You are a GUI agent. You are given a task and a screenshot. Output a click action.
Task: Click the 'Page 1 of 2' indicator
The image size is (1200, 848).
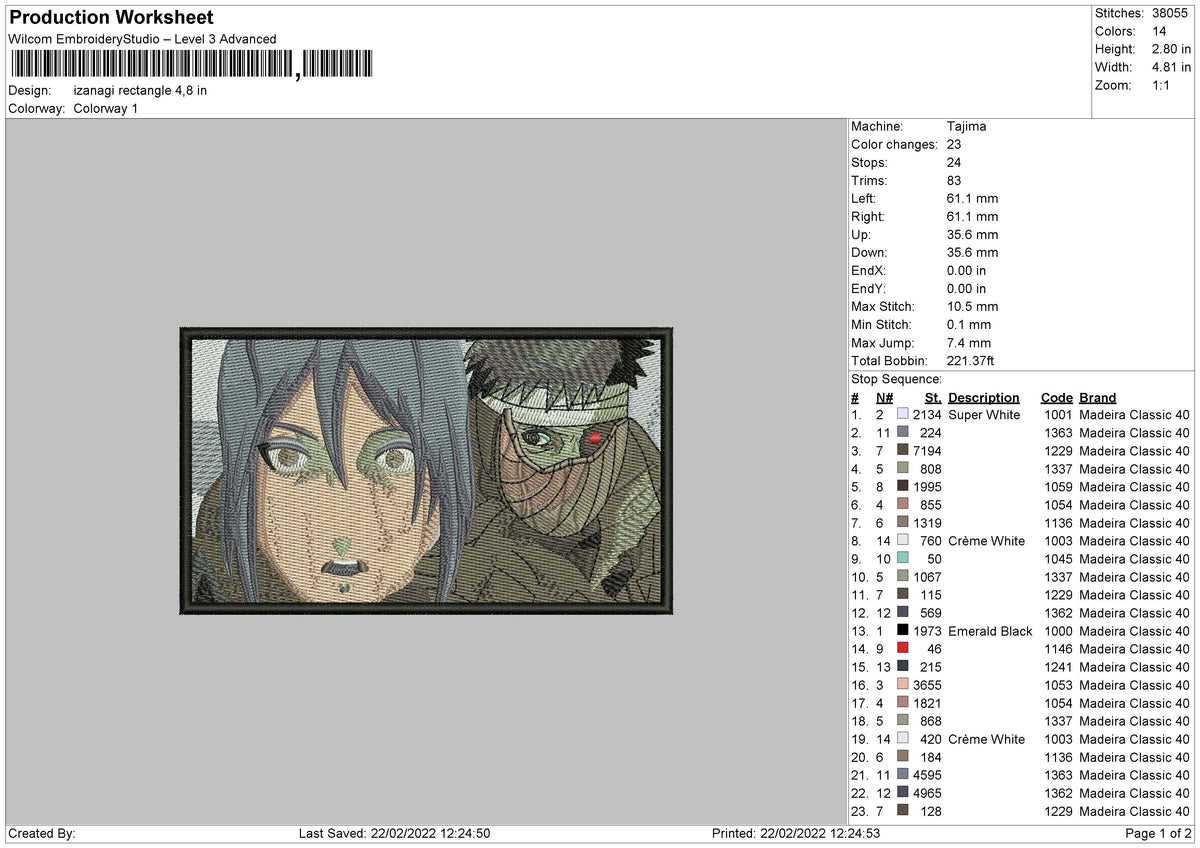1158,833
